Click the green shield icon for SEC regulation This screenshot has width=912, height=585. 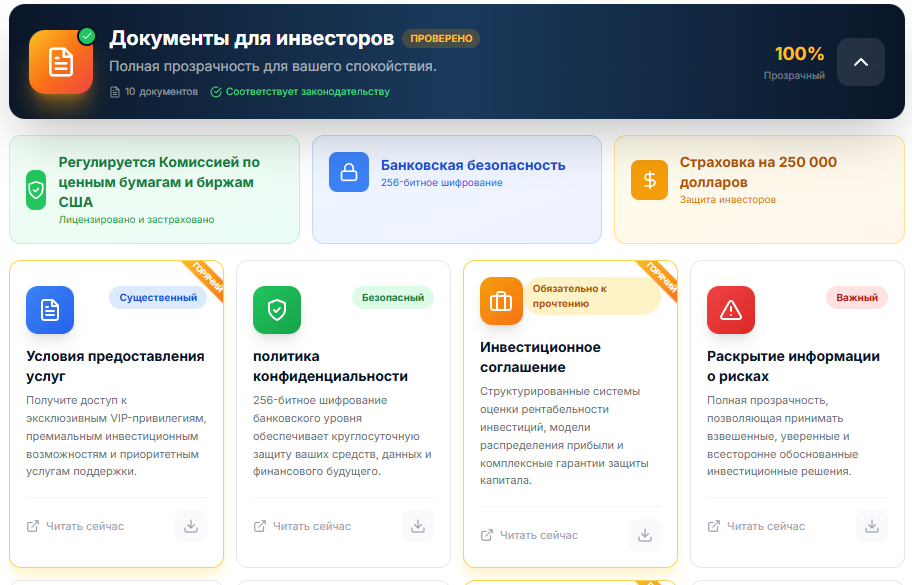(36, 190)
